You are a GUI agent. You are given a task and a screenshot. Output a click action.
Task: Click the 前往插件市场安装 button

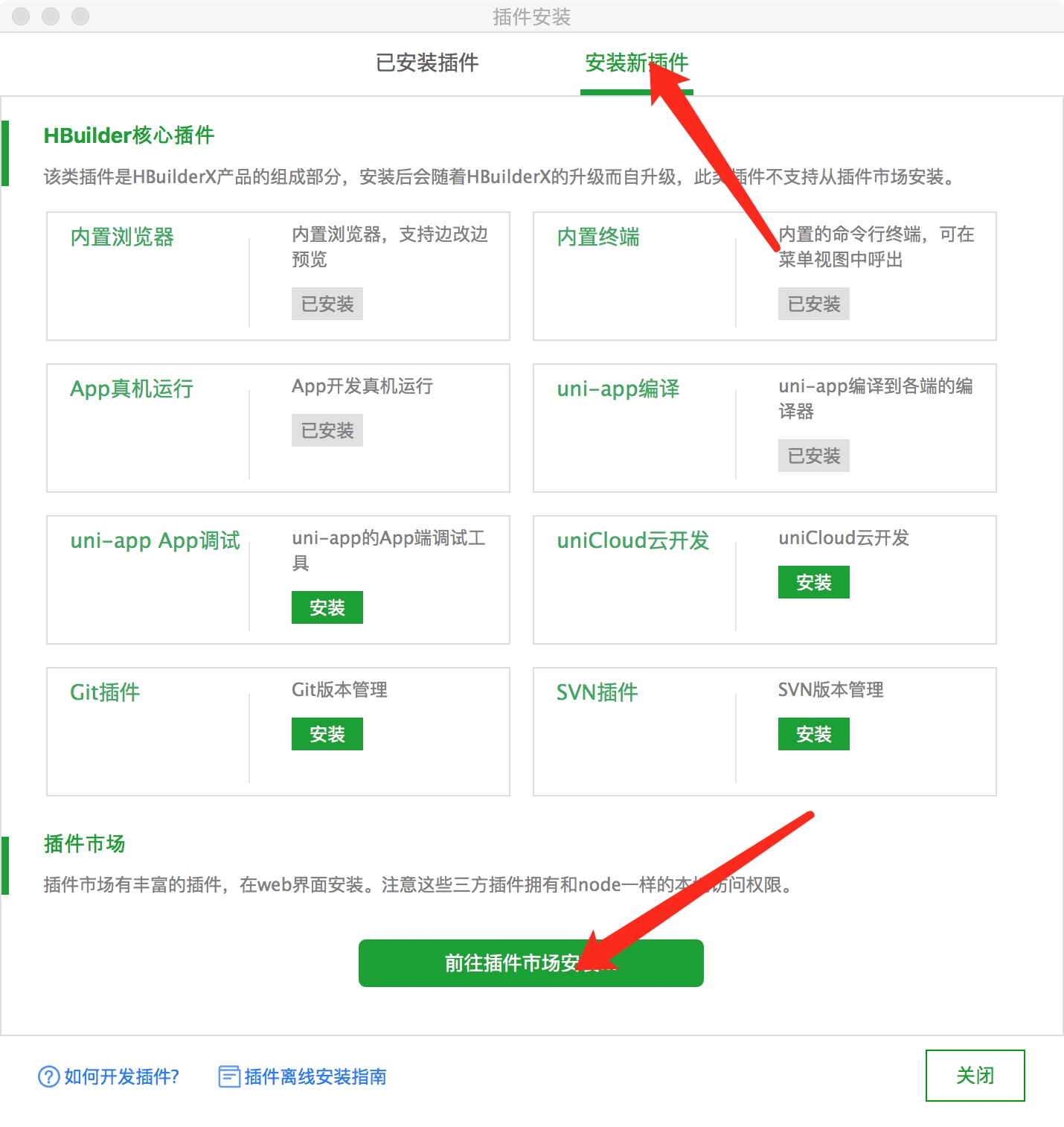[531, 962]
